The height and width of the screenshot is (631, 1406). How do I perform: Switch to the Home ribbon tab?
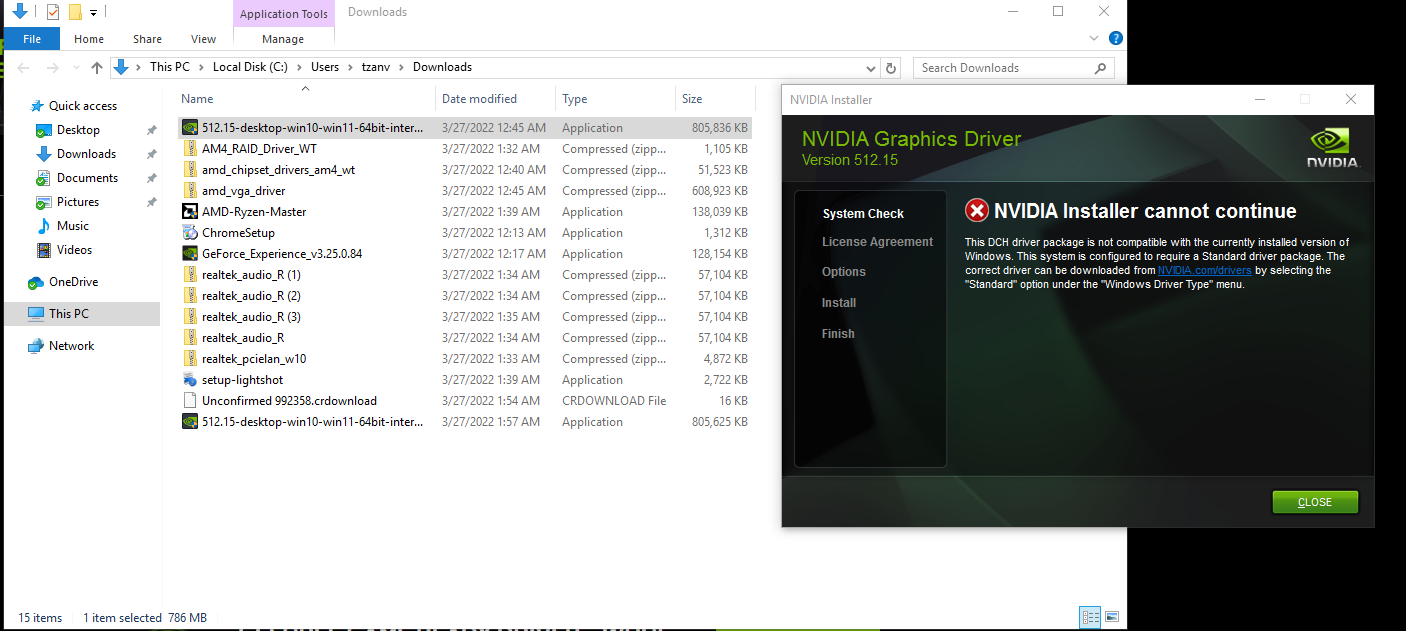89,39
